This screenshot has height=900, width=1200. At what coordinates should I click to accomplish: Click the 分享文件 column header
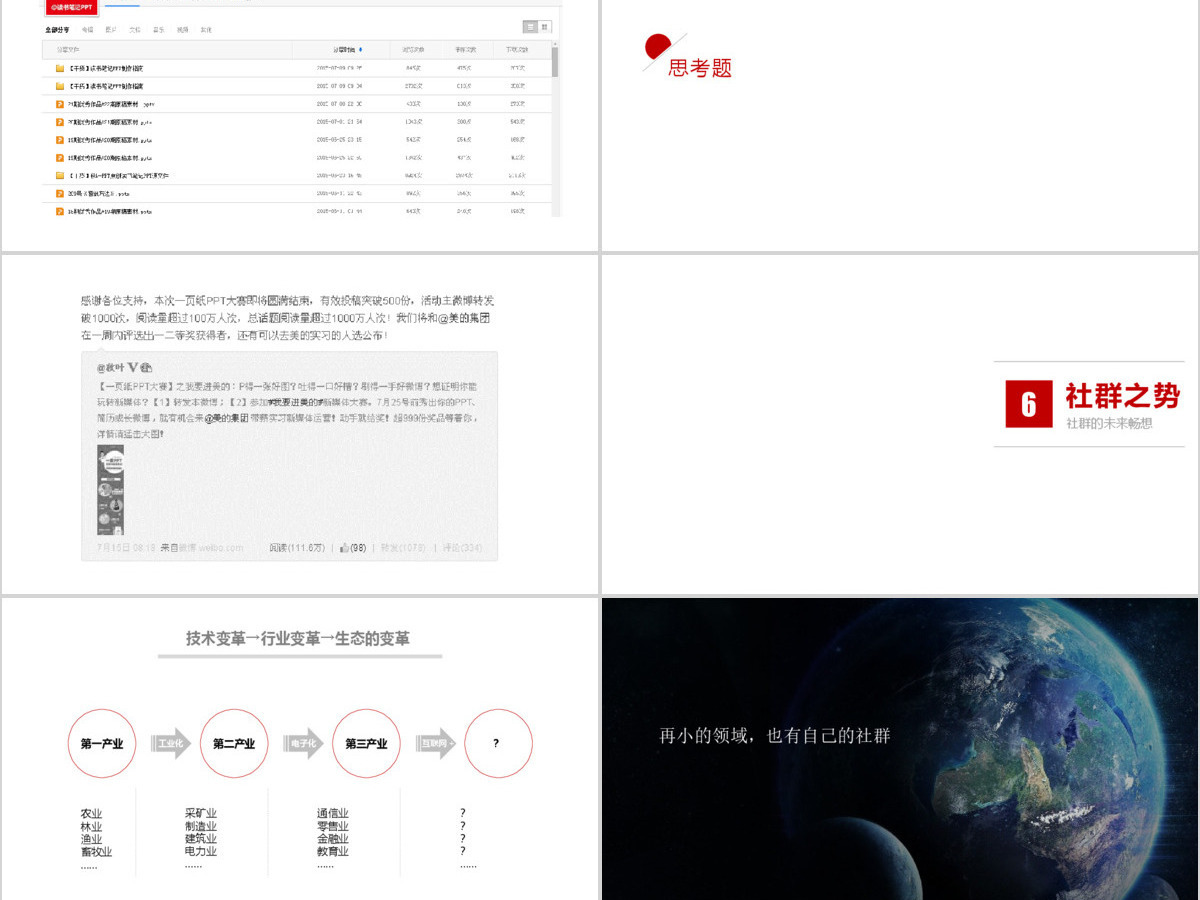(x=68, y=49)
